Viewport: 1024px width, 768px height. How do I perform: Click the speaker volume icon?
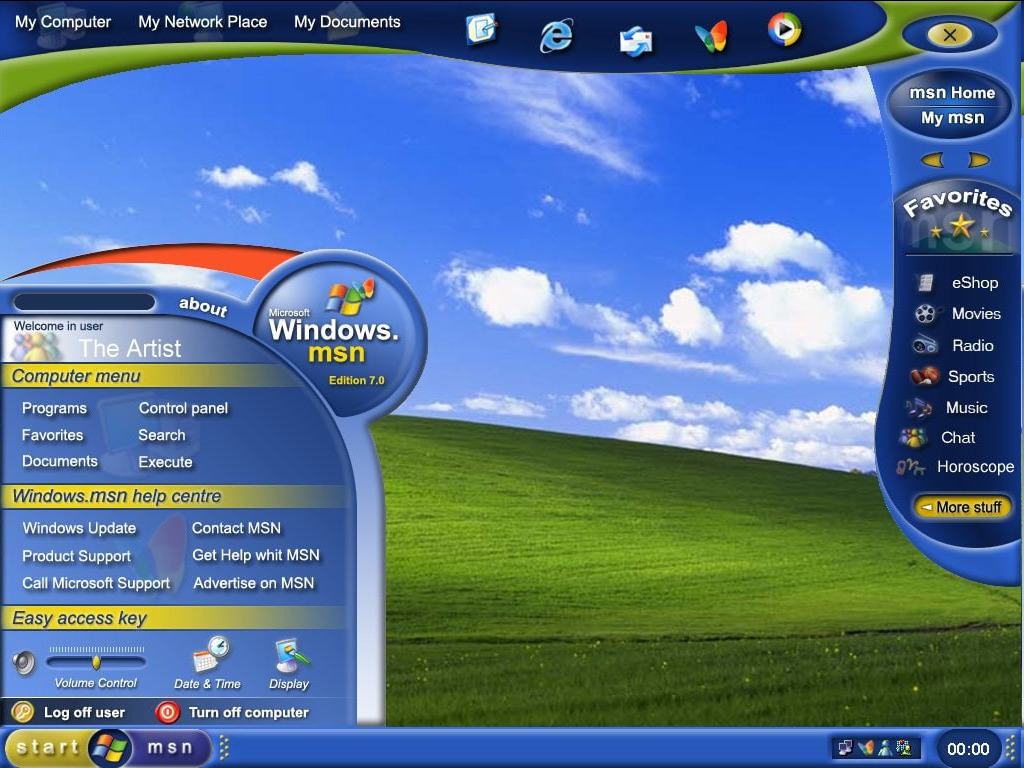click(x=24, y=662)
